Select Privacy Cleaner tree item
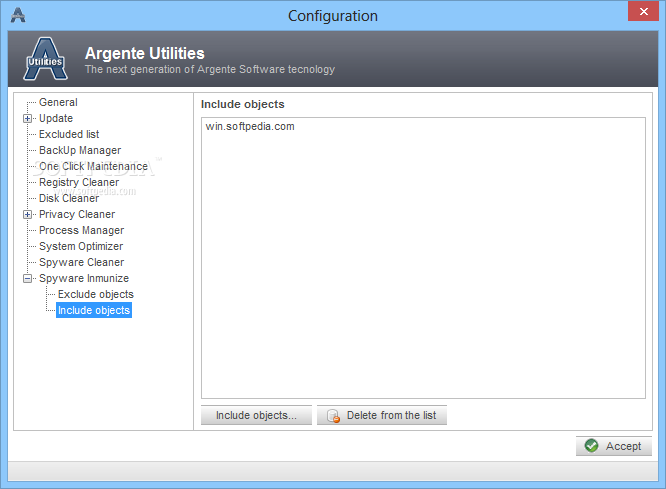The height and width of the screenshot is (489, 666). pyautogui.click(x=77, y=215)
